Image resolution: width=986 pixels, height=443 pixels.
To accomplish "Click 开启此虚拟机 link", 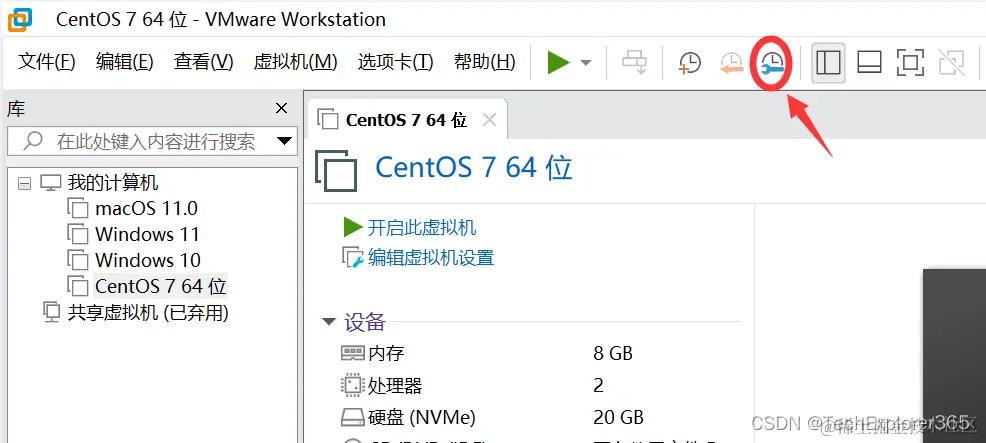I will 422,227.
